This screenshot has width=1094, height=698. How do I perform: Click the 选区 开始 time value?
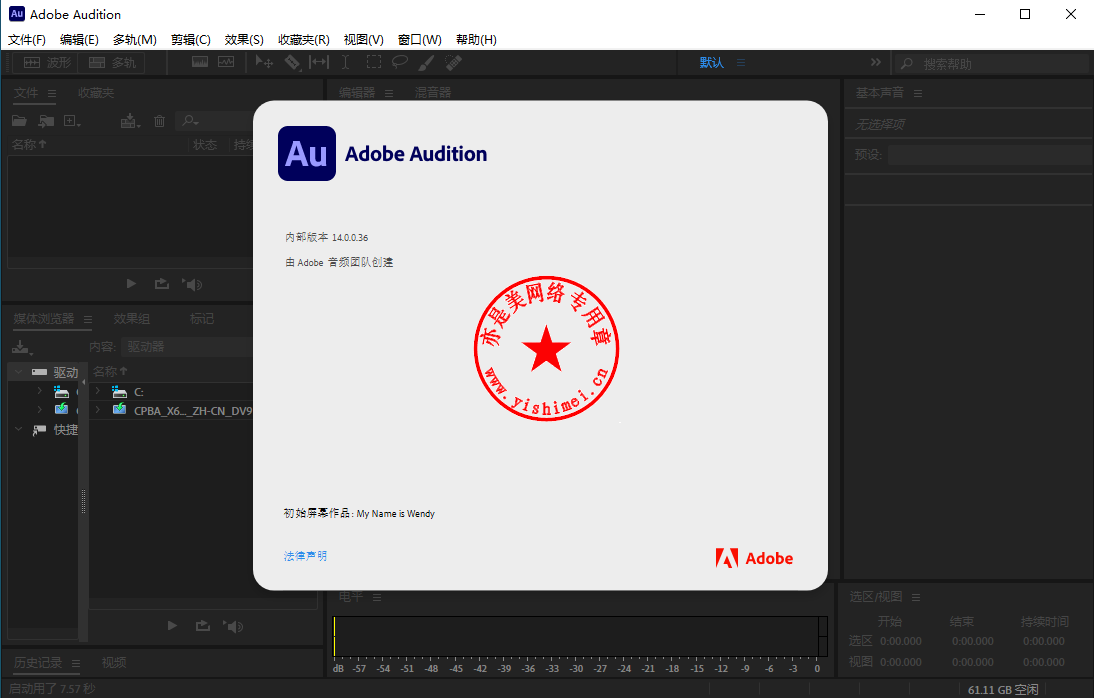point(901,641)
